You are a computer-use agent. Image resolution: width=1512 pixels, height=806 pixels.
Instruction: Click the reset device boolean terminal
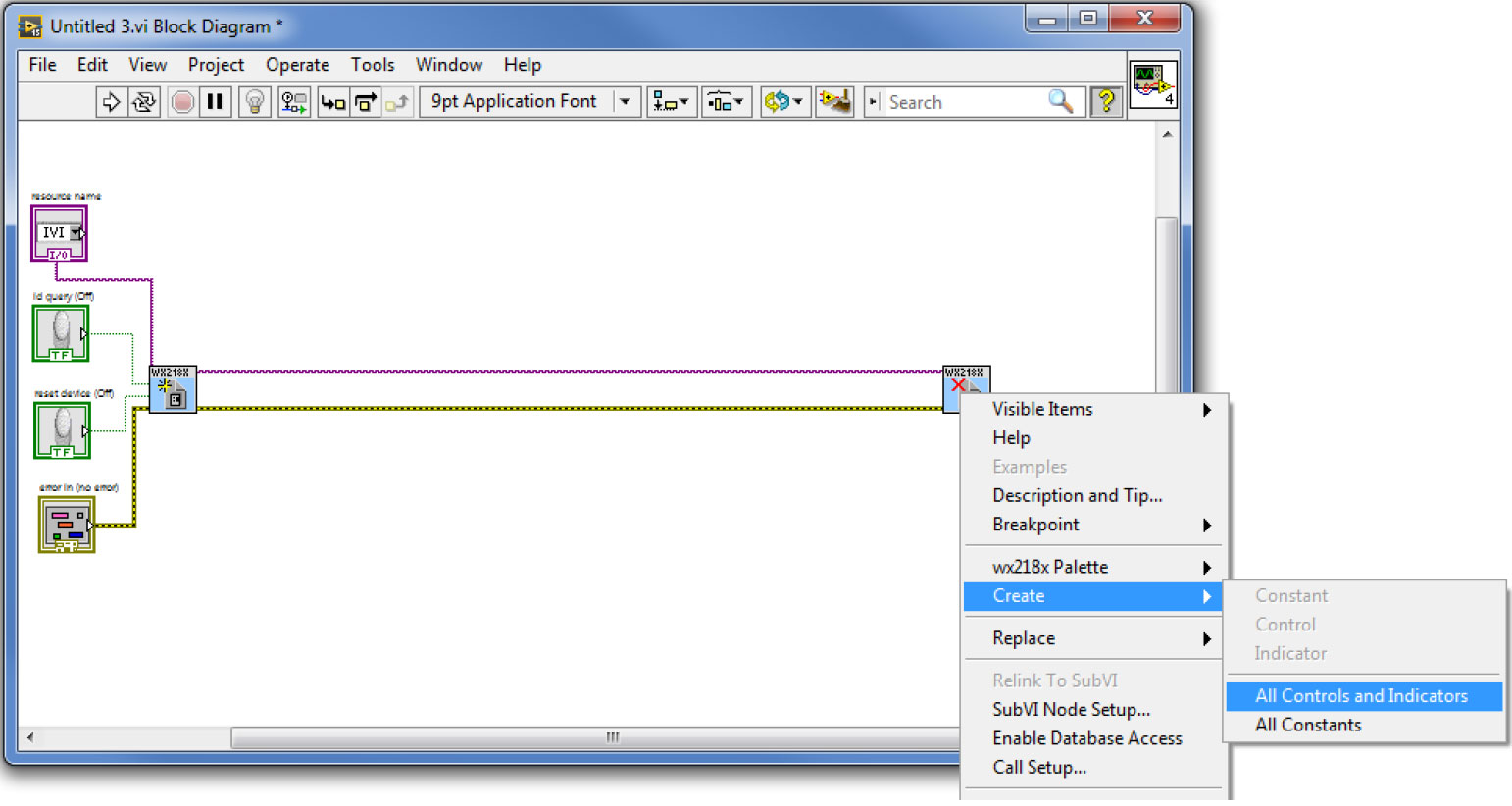tap(62, 430)
